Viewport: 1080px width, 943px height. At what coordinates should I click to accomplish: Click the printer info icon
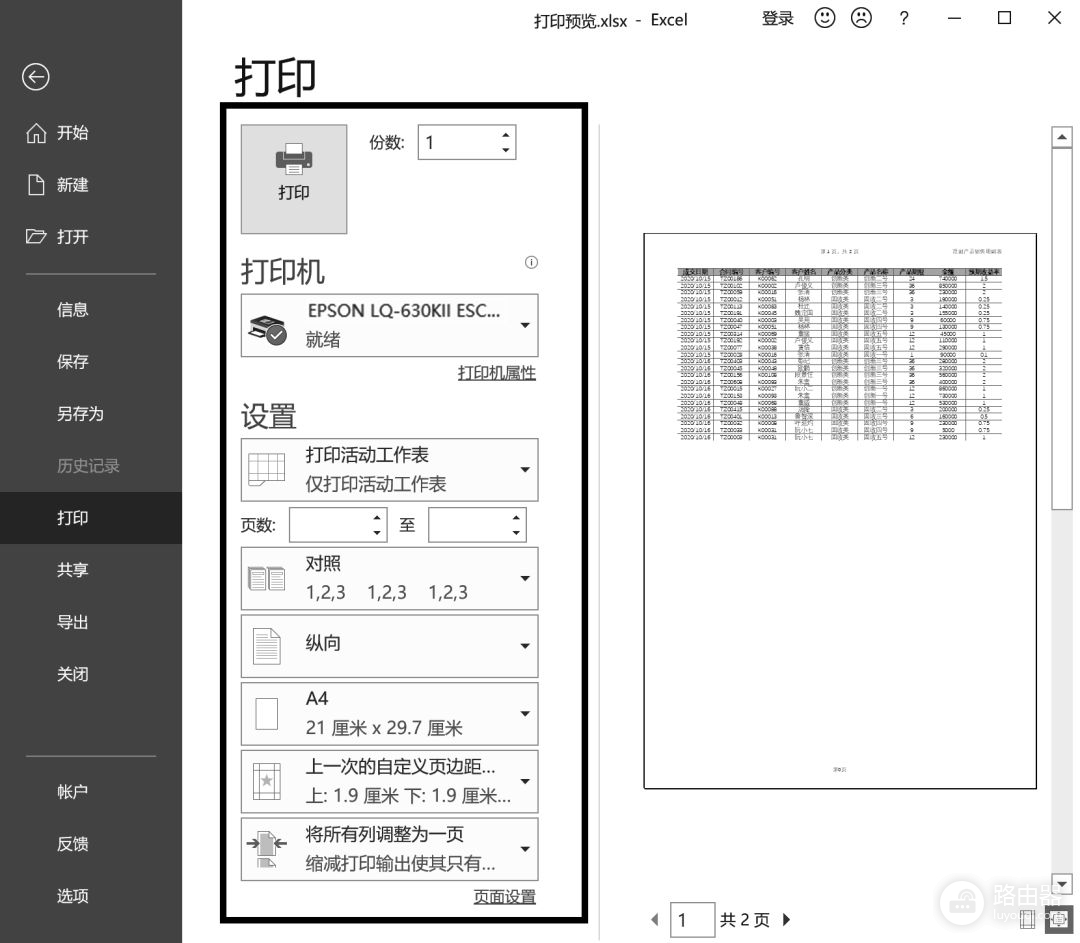531,262
